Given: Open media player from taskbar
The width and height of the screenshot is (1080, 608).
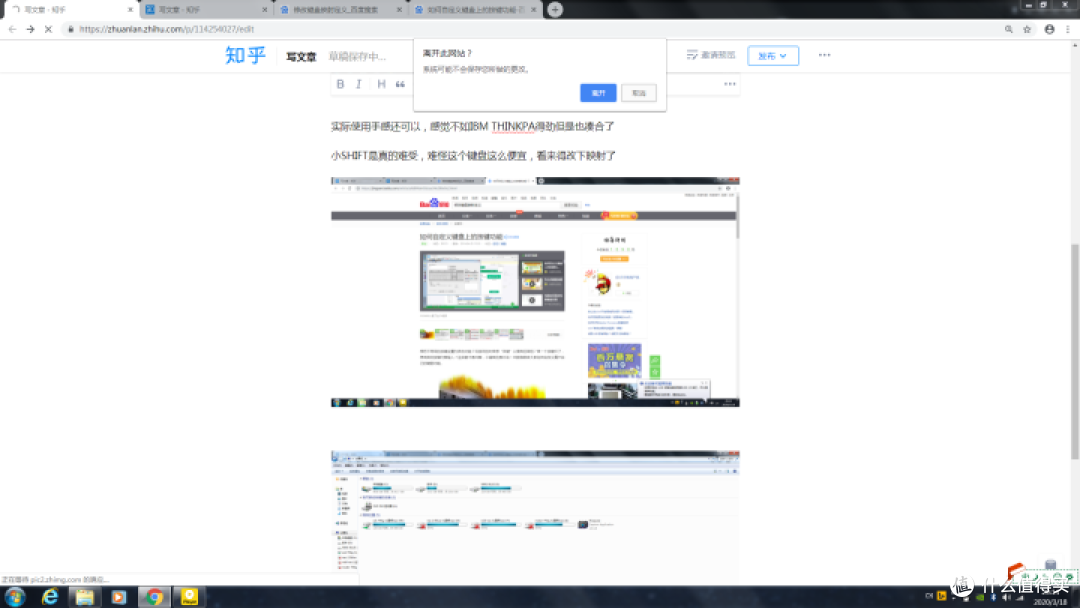Looking at the screenshot, I should click(119, 596).
